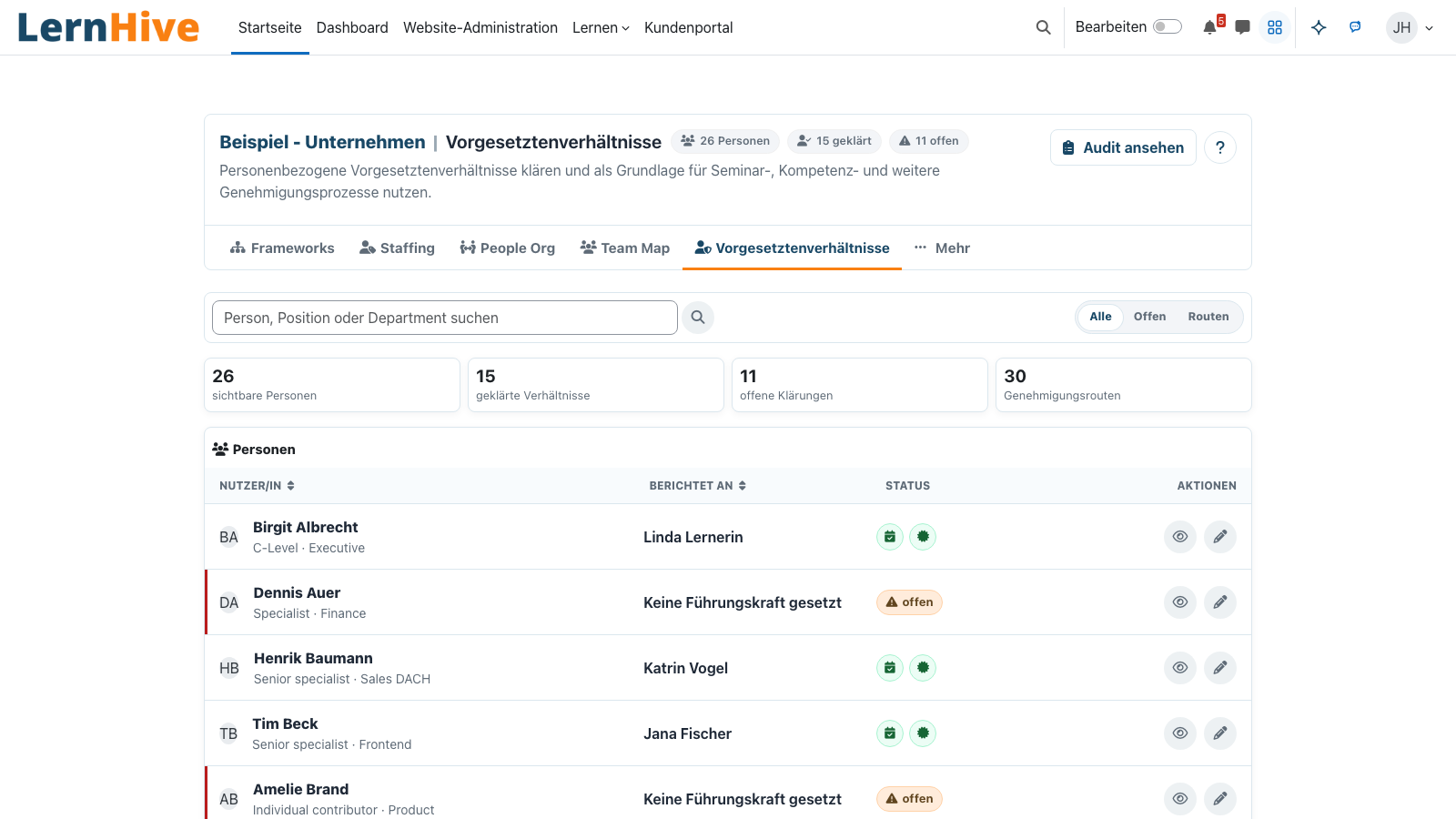This screenshot has height=819, width=1456.
Task: Open the dashboard grid icon in navbar
Action: pos(1275,27)
